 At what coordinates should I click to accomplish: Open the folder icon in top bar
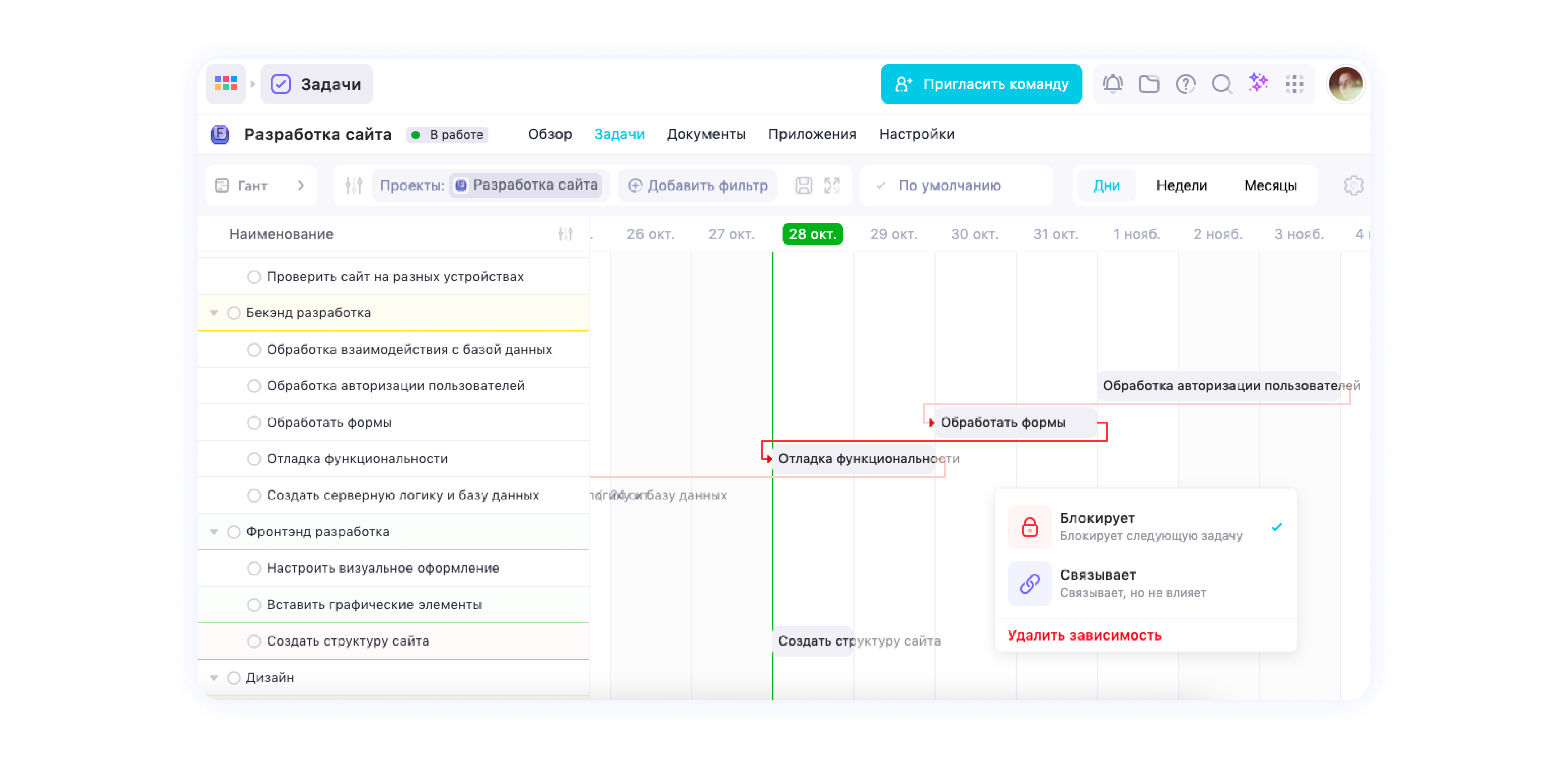pyautogui.click(x=1149, y=84)
